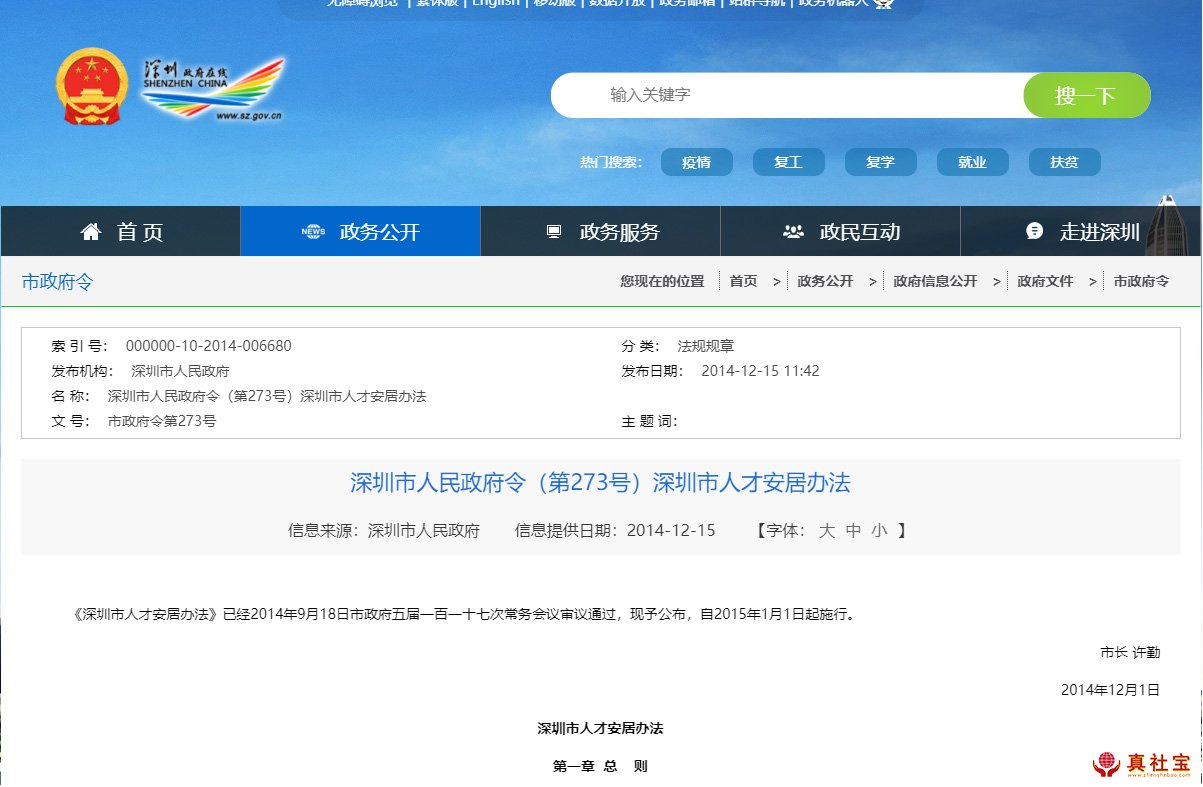1203x787 pixels.
Task: Click the people icon beside 政民互动
Action: [794, 232]
